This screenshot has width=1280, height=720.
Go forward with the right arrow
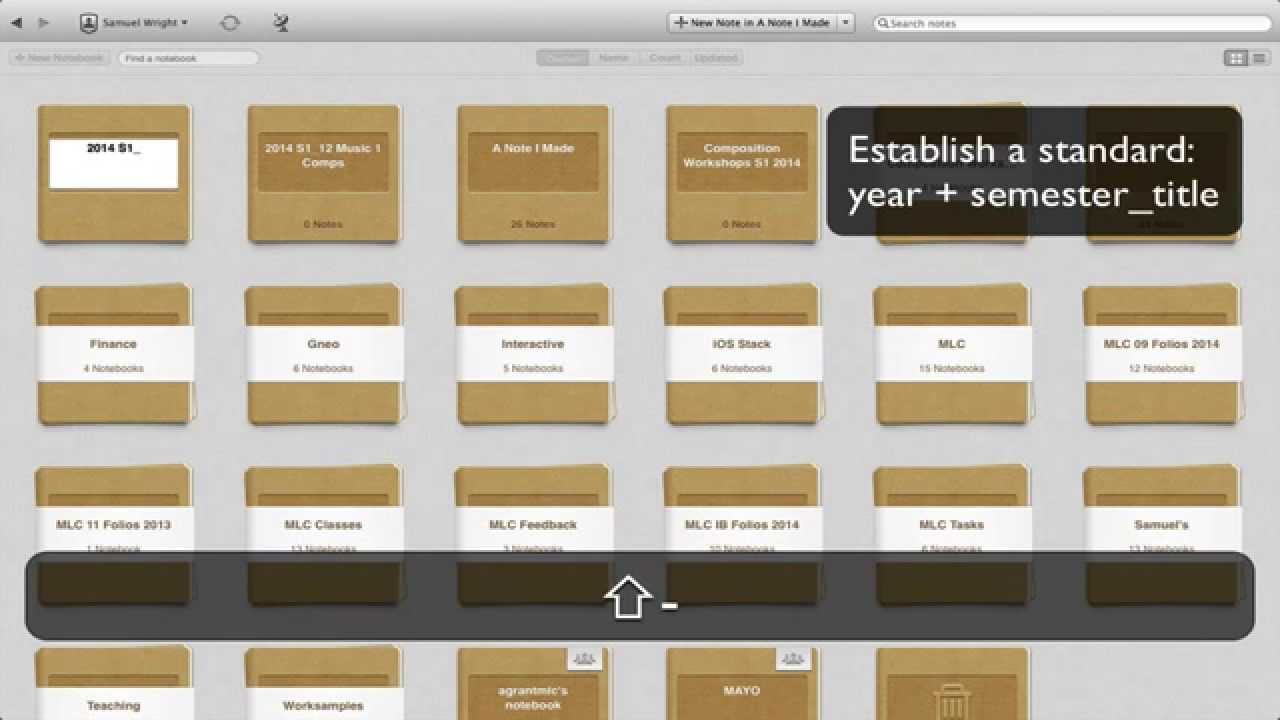click(x=43, y=22)
